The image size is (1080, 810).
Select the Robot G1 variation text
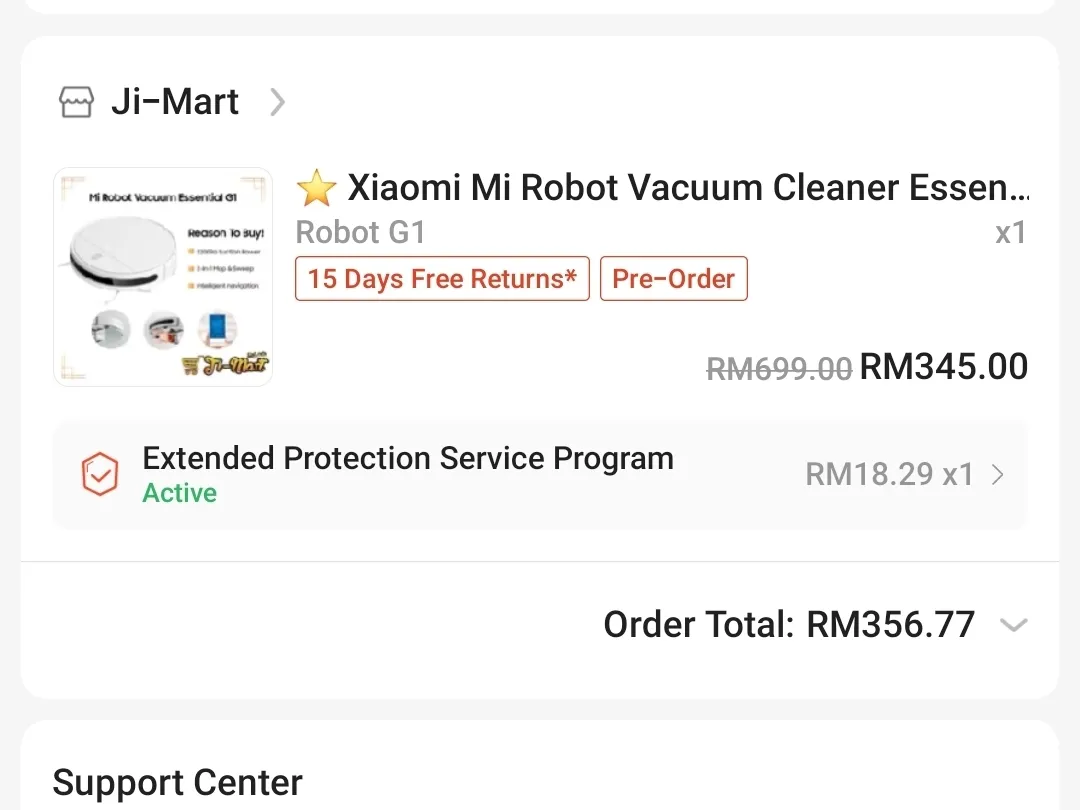tap(361, 233)
